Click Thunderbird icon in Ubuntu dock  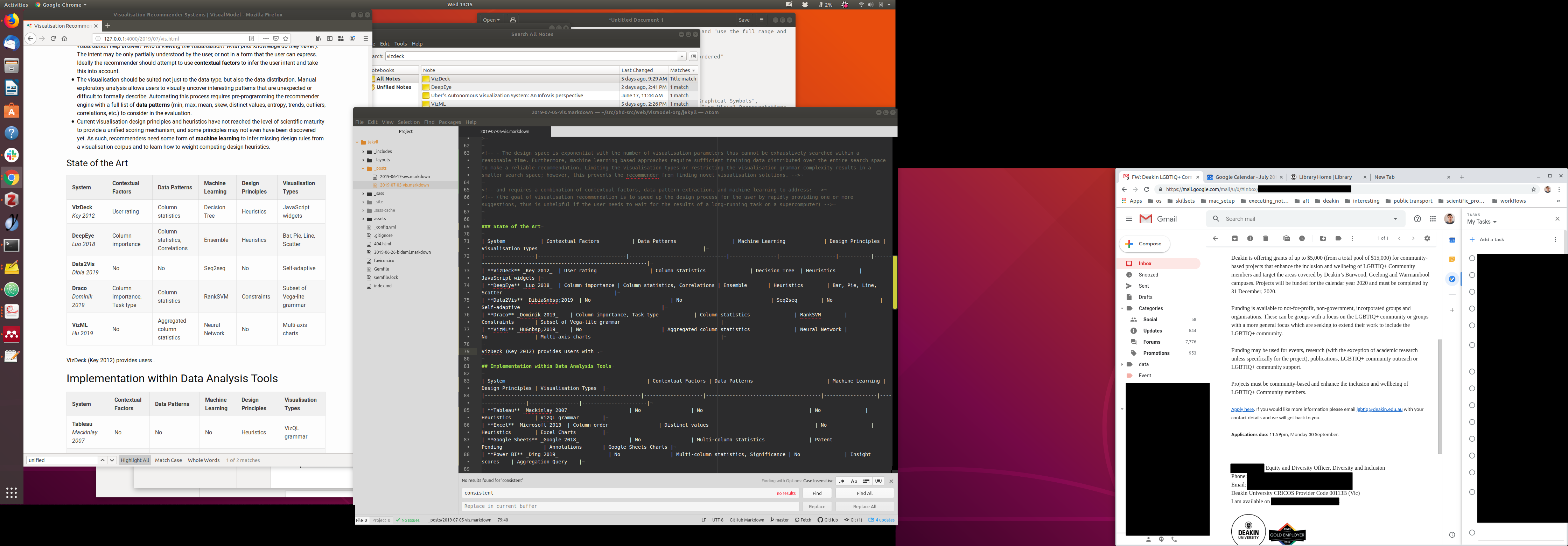(x=12, y=43)
